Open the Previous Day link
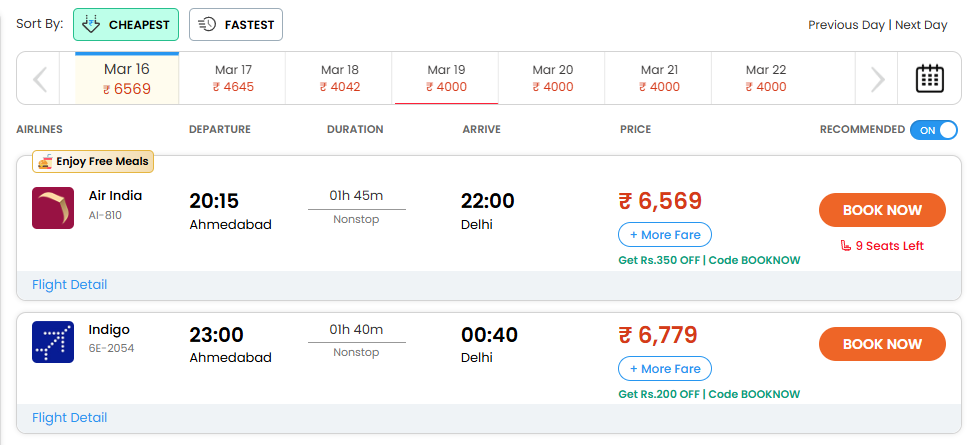The image size is (974, 445). tap(846, 25)
